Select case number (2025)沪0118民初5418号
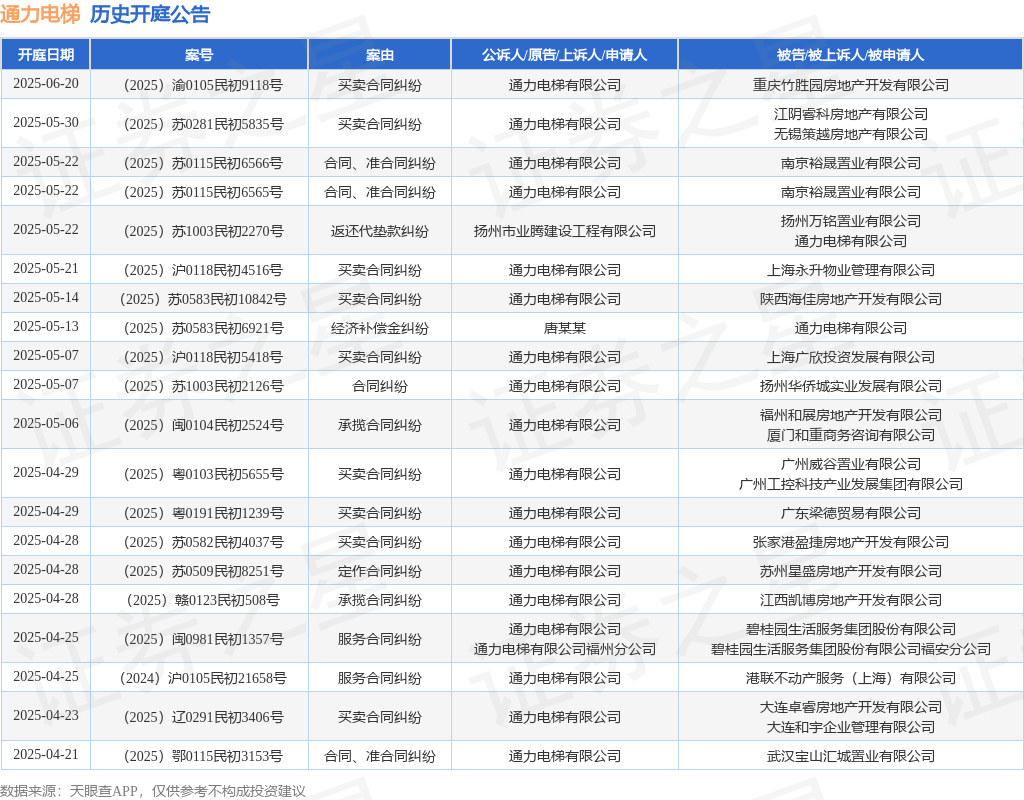Screen dimensions: 1024x800 tap(203, 357)
